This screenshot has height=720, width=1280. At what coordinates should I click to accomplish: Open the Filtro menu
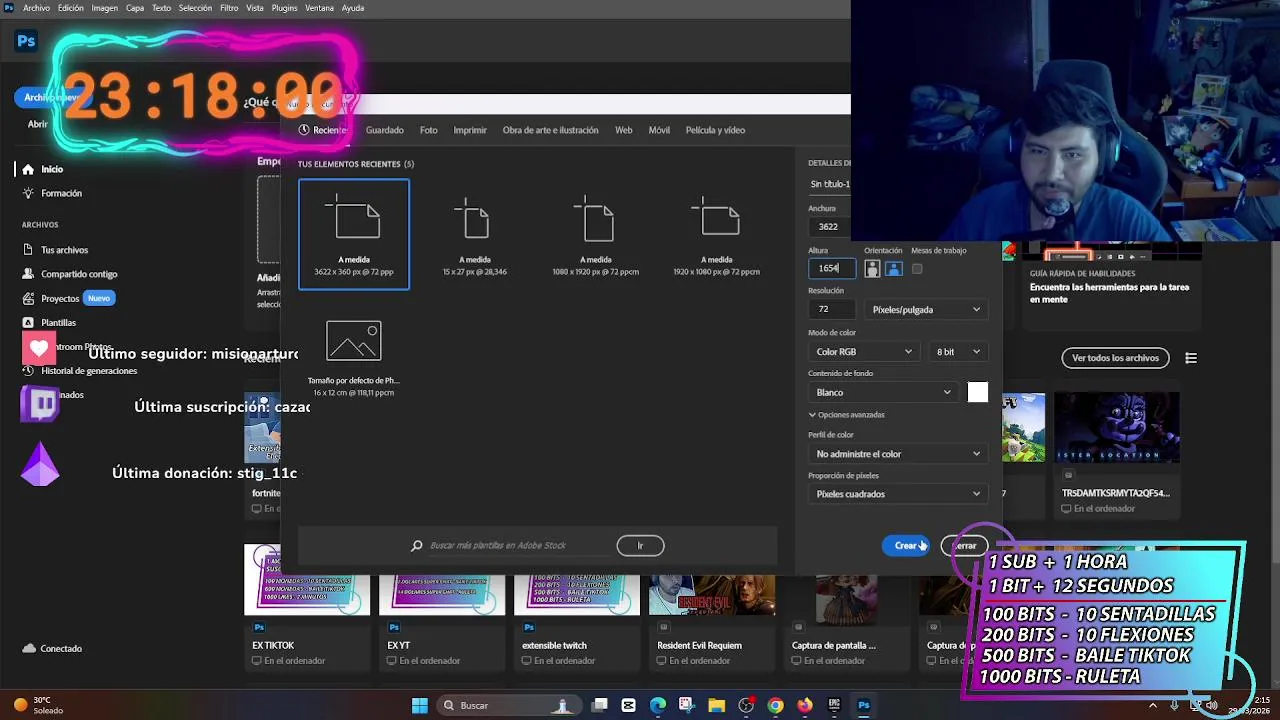pyautogui.click(x=229, y=8)
